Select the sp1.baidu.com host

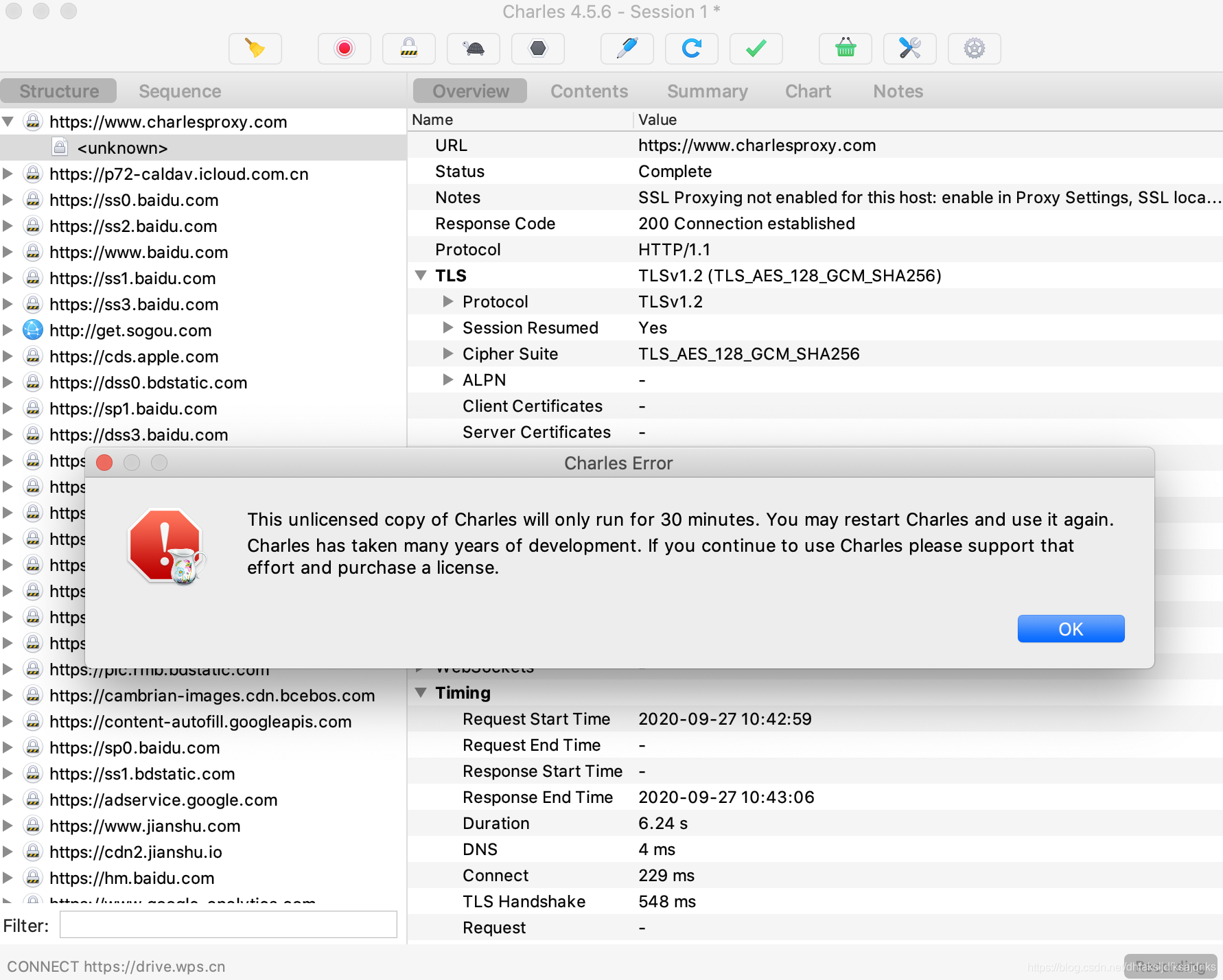[133, 408]
